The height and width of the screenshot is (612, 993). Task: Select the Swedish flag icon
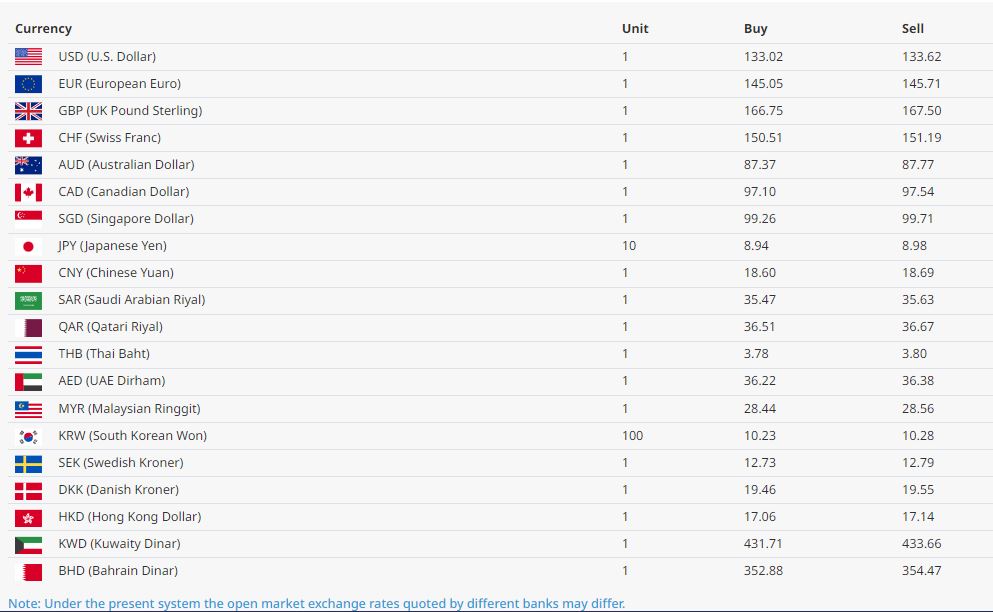click(x=28, y=463)
